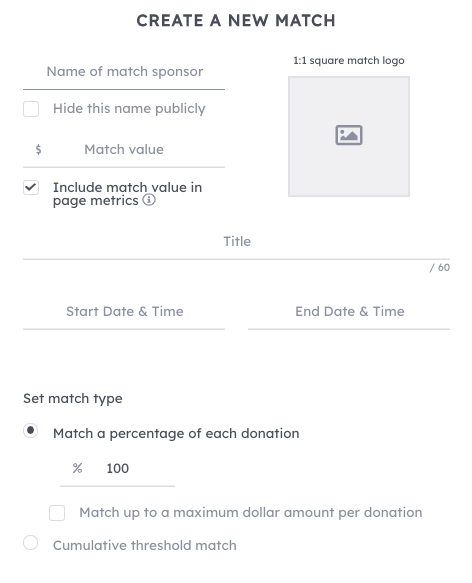This screenshot has width=472, height=583.
Task: Click the 'Create a New Match' heading
Action: (x=236, y=20)
